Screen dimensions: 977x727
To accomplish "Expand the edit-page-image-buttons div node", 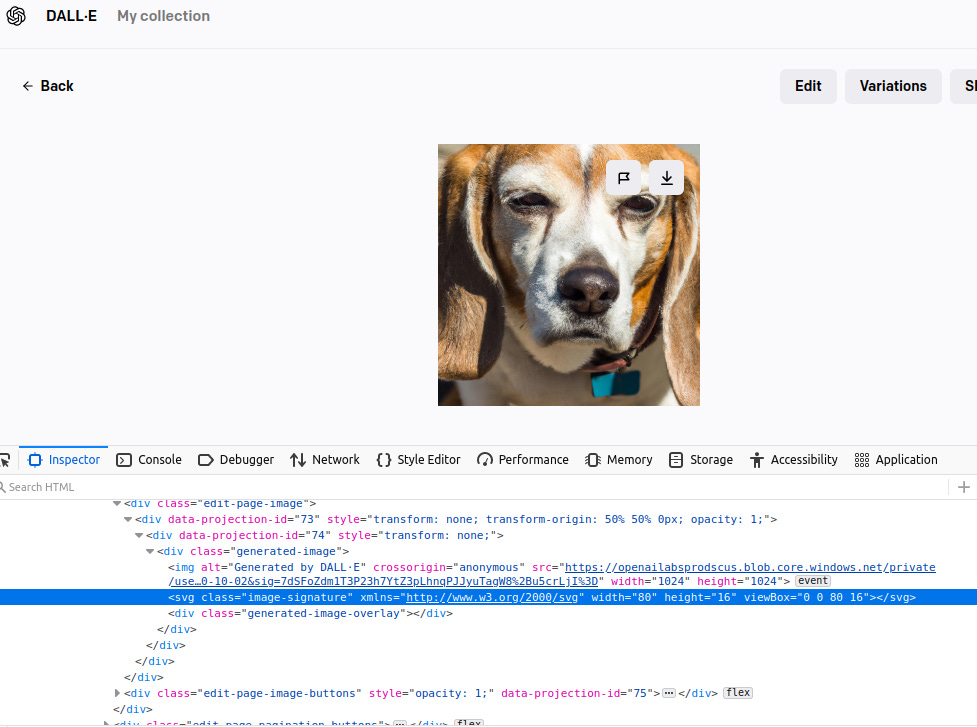I will point(117,693).
